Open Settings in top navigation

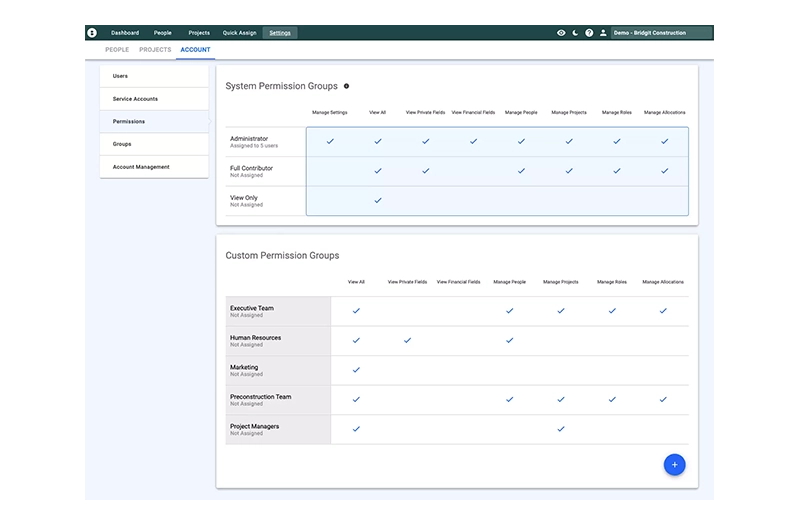[280, 33]
